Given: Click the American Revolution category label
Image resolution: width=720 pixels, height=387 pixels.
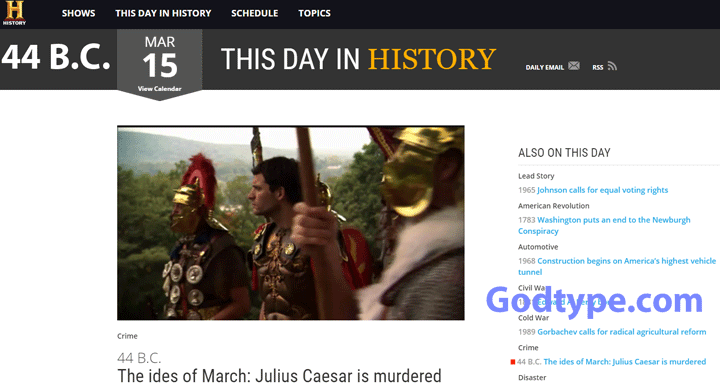Looking at the screenshot, I should [554, 206].
